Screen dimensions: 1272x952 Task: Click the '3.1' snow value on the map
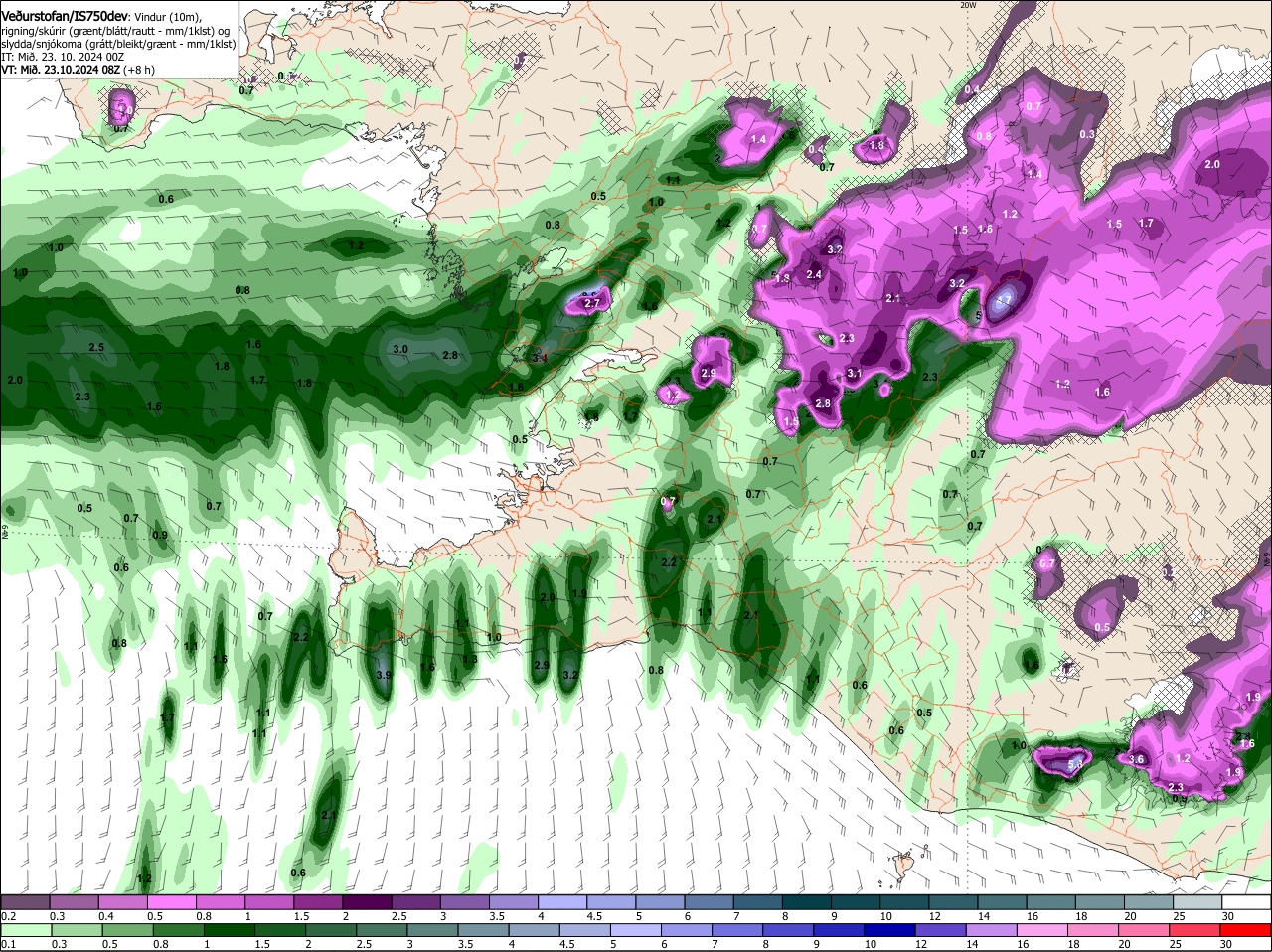pyautogui.click(x=854, y=373)
